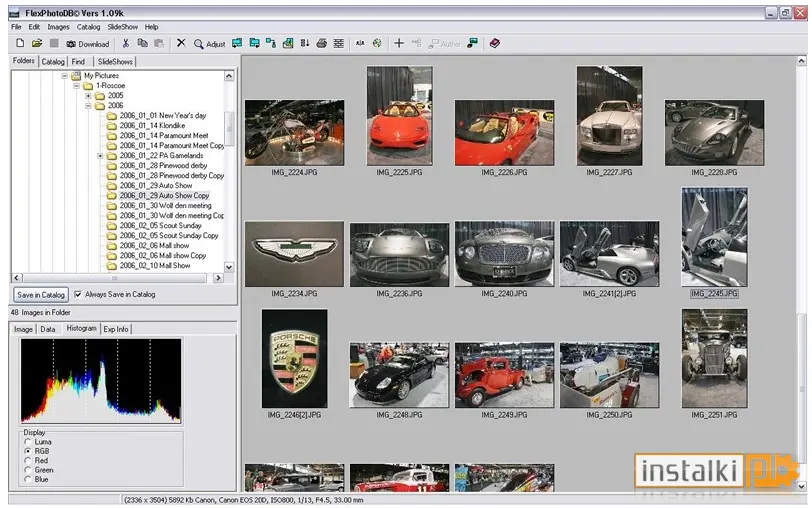
Task: Click the sort order arrows icon
Action: coord(305,43)
